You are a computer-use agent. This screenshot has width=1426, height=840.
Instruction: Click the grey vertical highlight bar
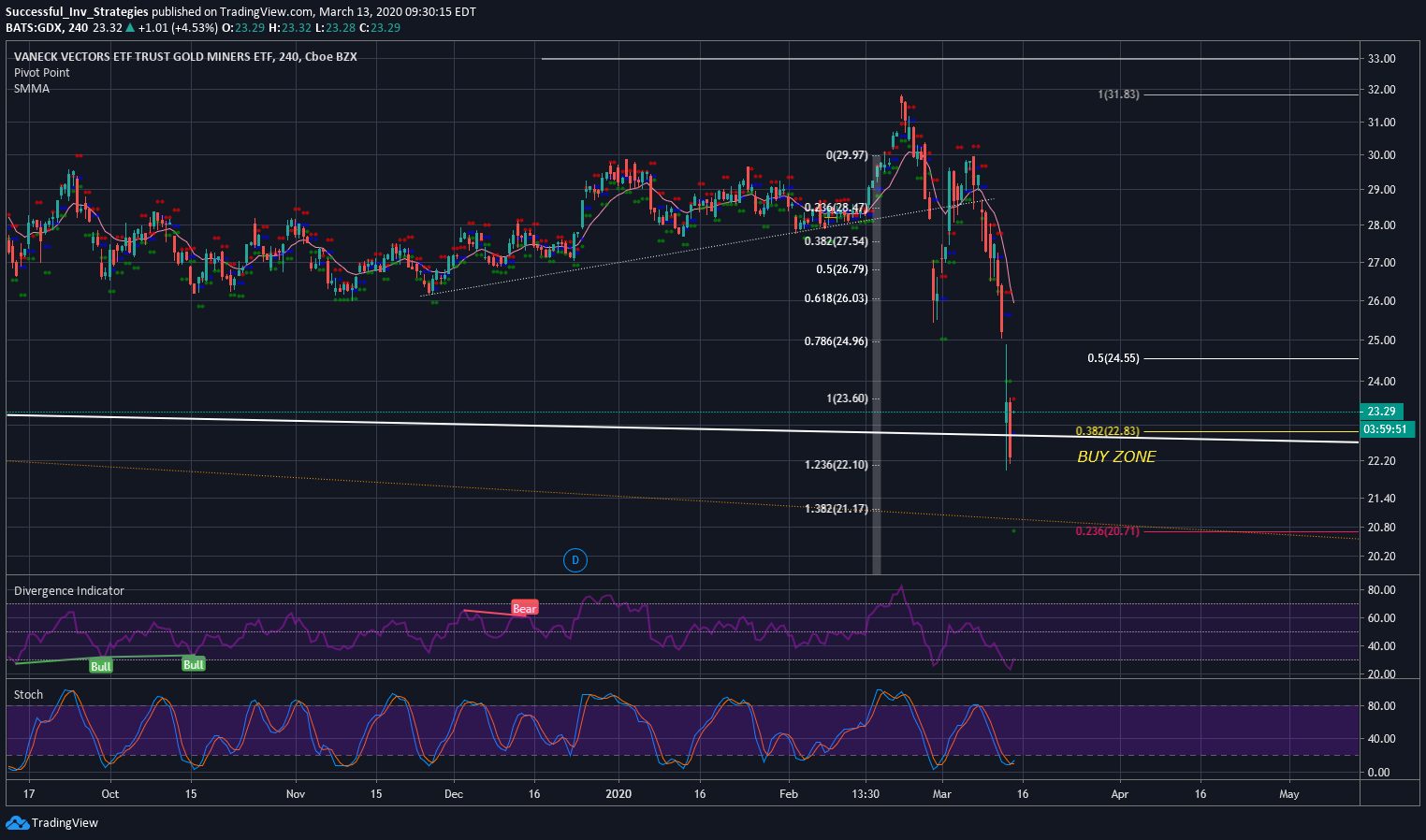coord(877,365)
